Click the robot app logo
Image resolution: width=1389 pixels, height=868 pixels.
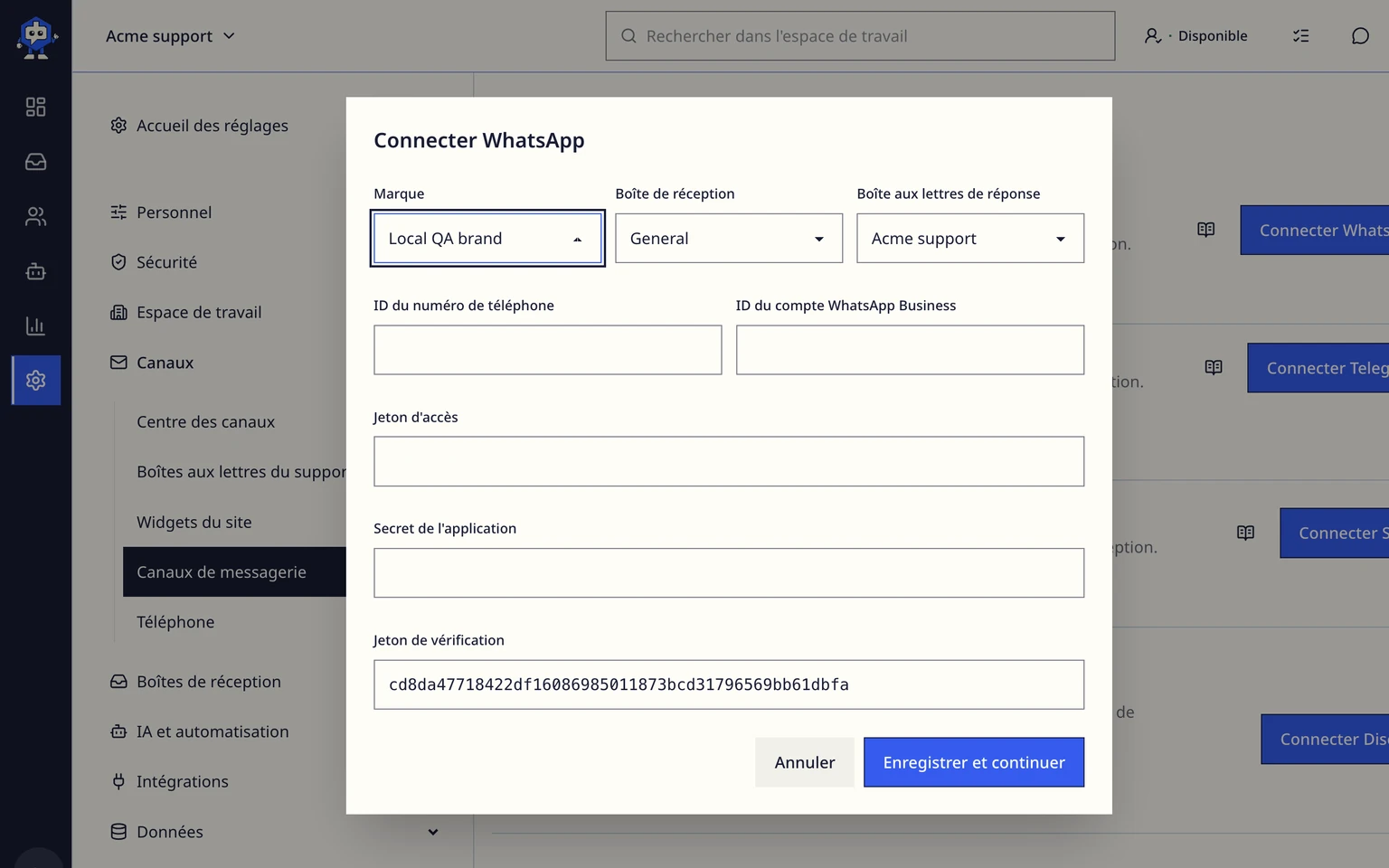36,37
